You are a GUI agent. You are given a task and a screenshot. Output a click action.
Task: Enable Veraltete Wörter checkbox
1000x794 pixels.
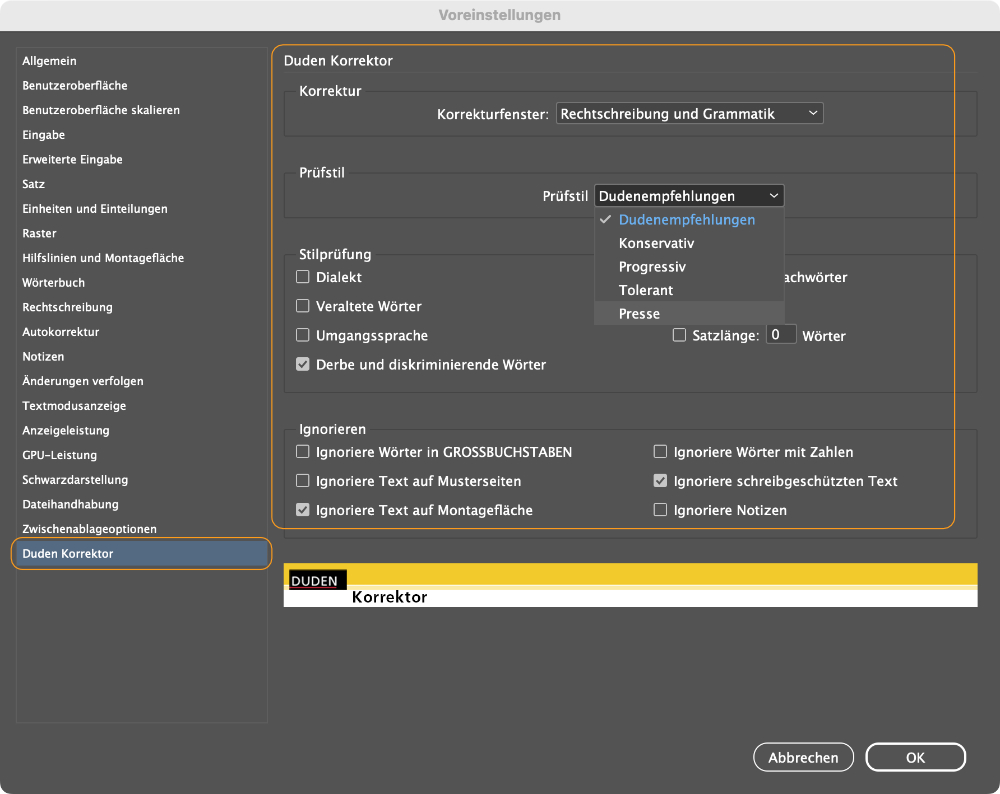(303, 306)
